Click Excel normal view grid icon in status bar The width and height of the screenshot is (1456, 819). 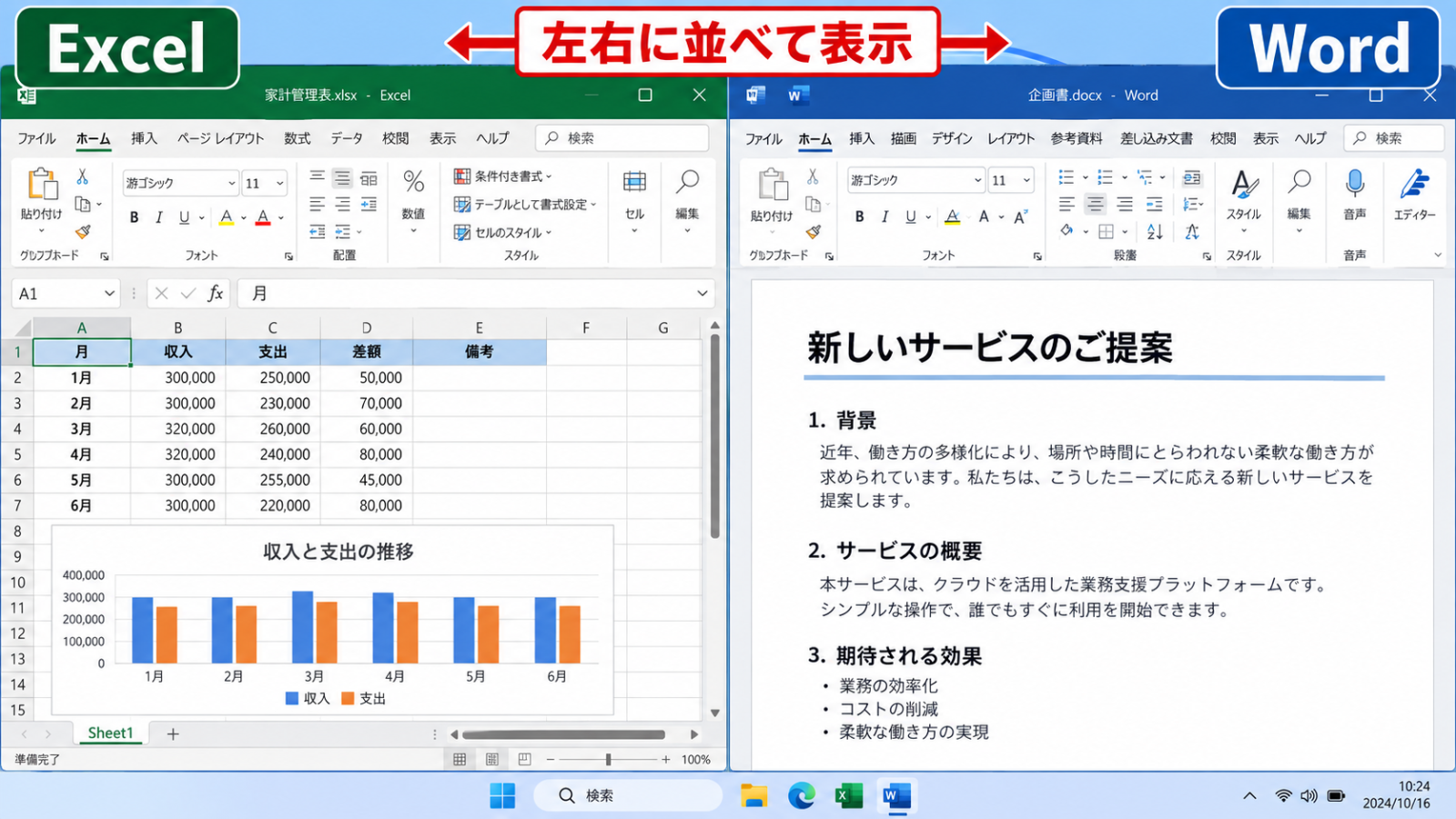tap(460, 759)
